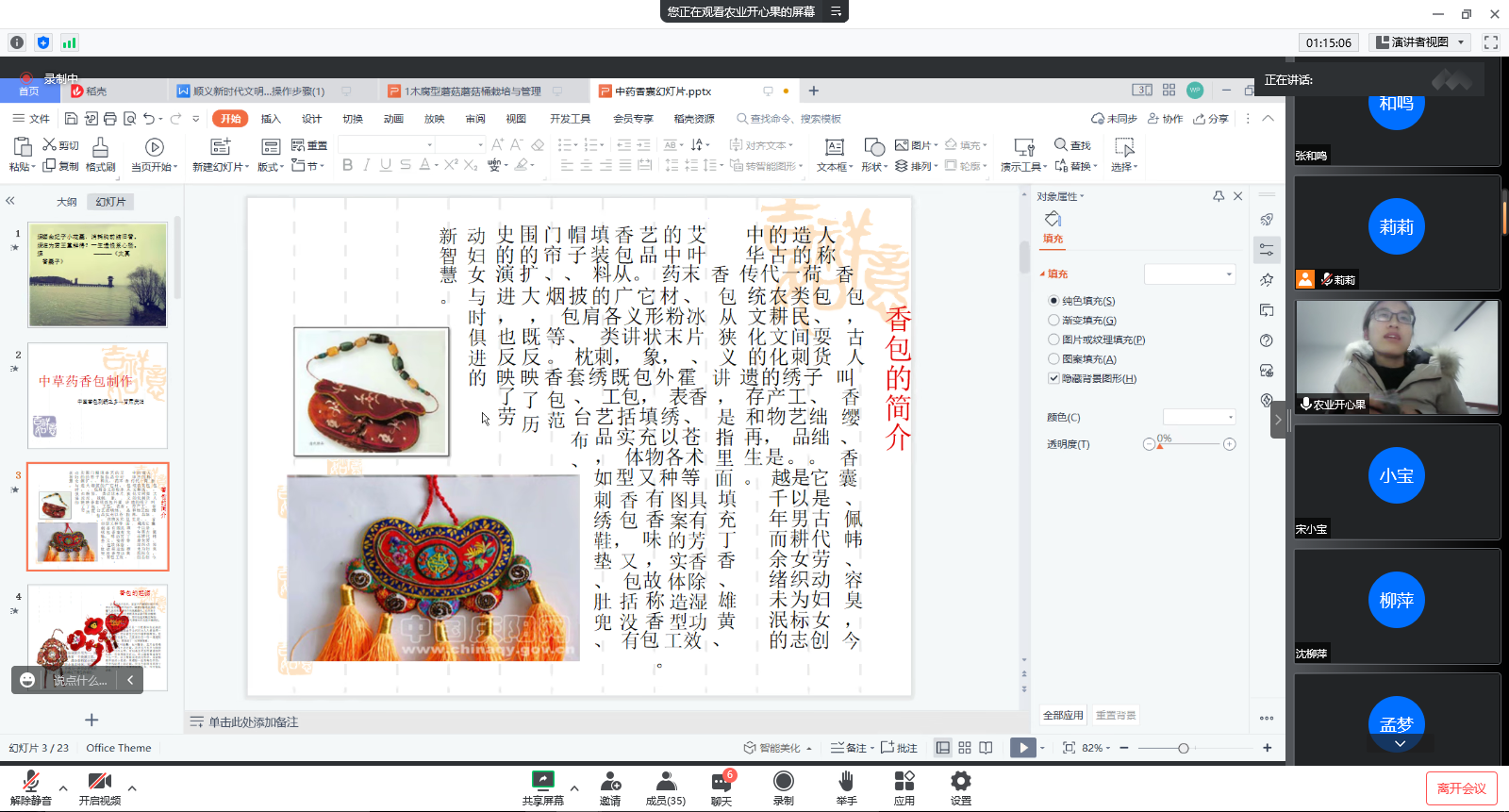Select the pattern fill (图案填充) option
This screenshot has width=1509, height=812.
(x=1054, y=359)
